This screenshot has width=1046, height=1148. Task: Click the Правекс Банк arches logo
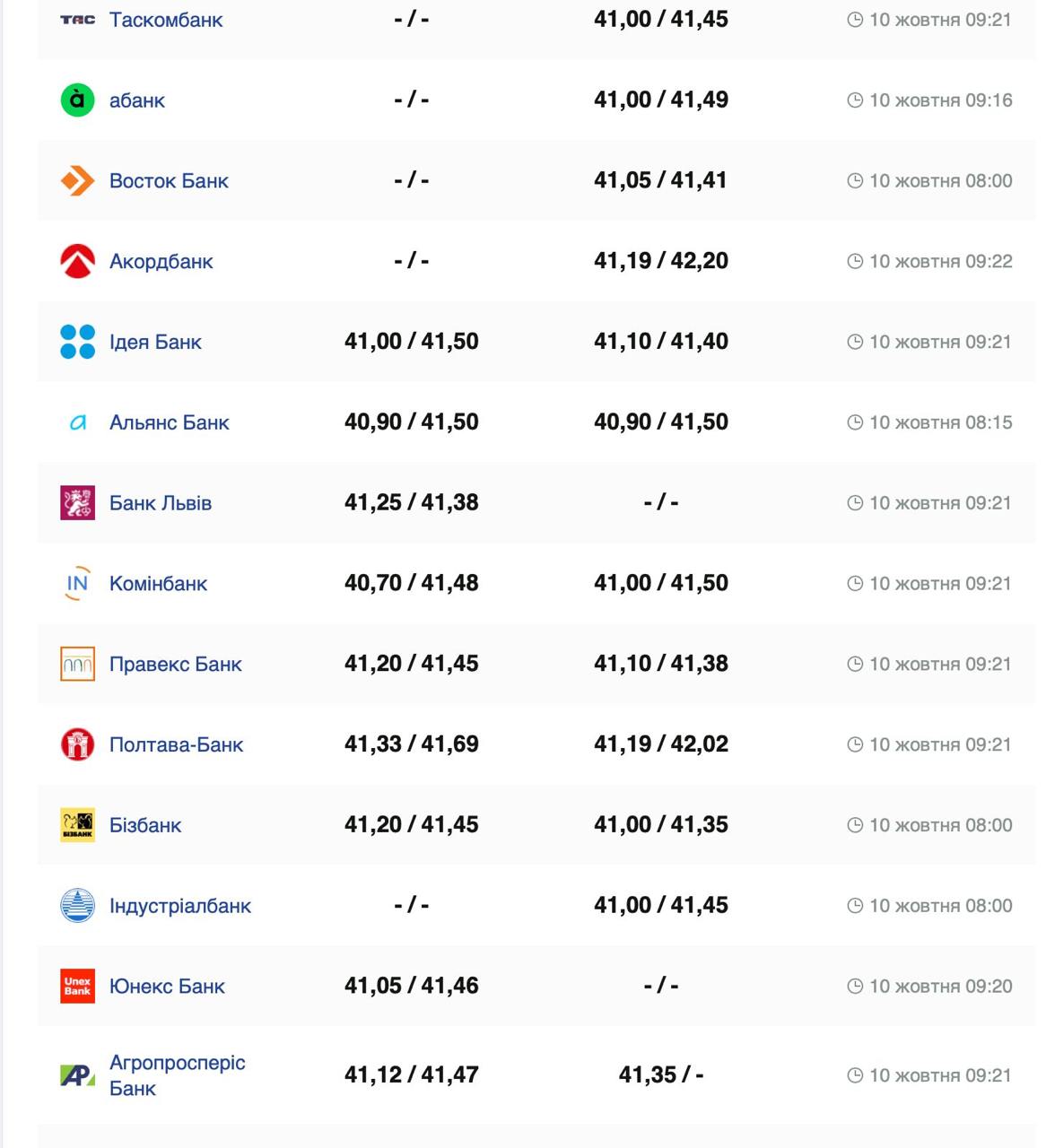coord(77,664)
